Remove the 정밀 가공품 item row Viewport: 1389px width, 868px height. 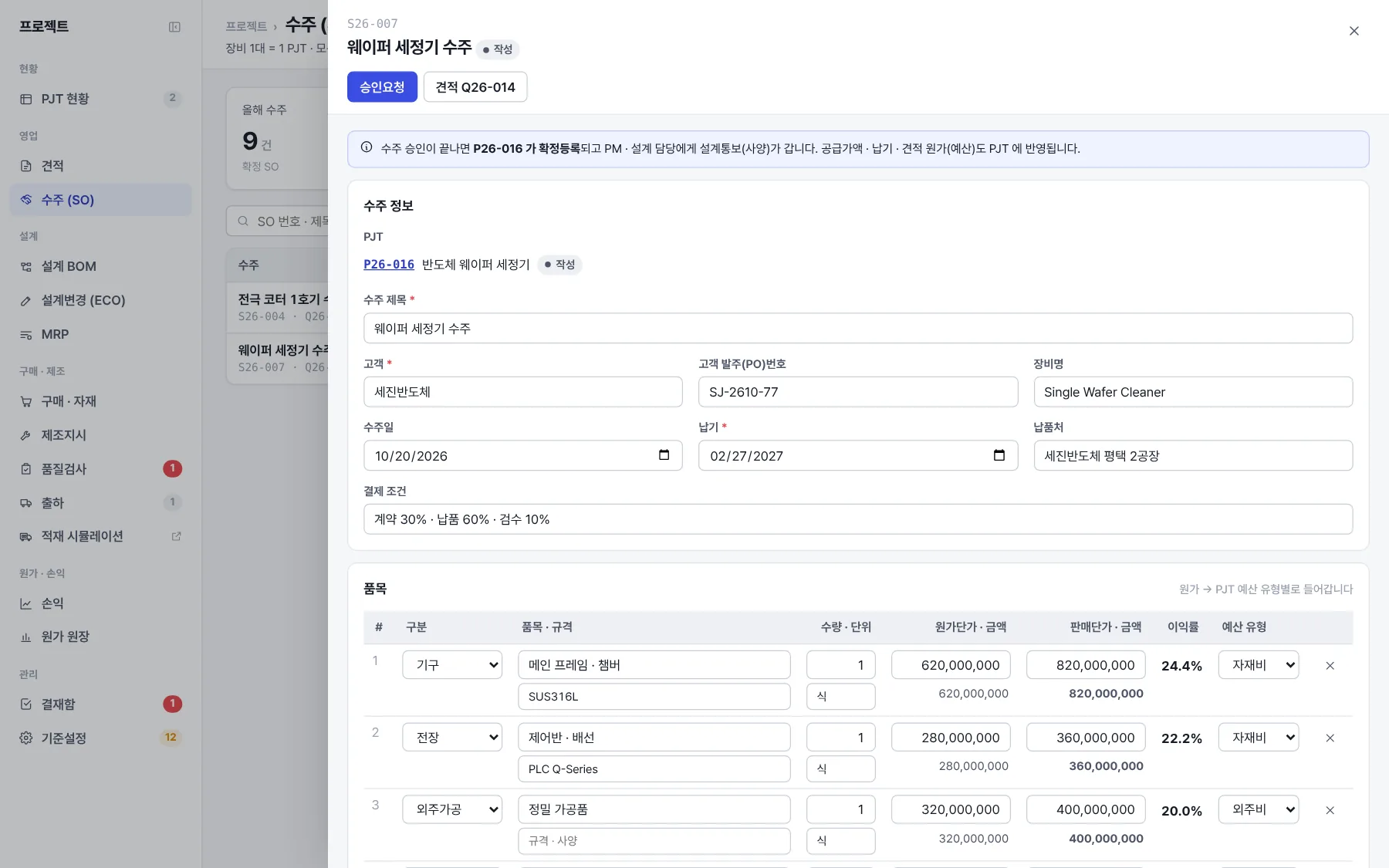click(1330, 811)
